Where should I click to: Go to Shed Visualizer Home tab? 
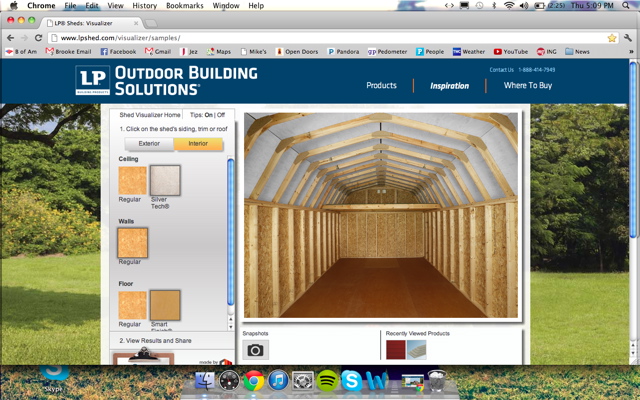(145, 115)
